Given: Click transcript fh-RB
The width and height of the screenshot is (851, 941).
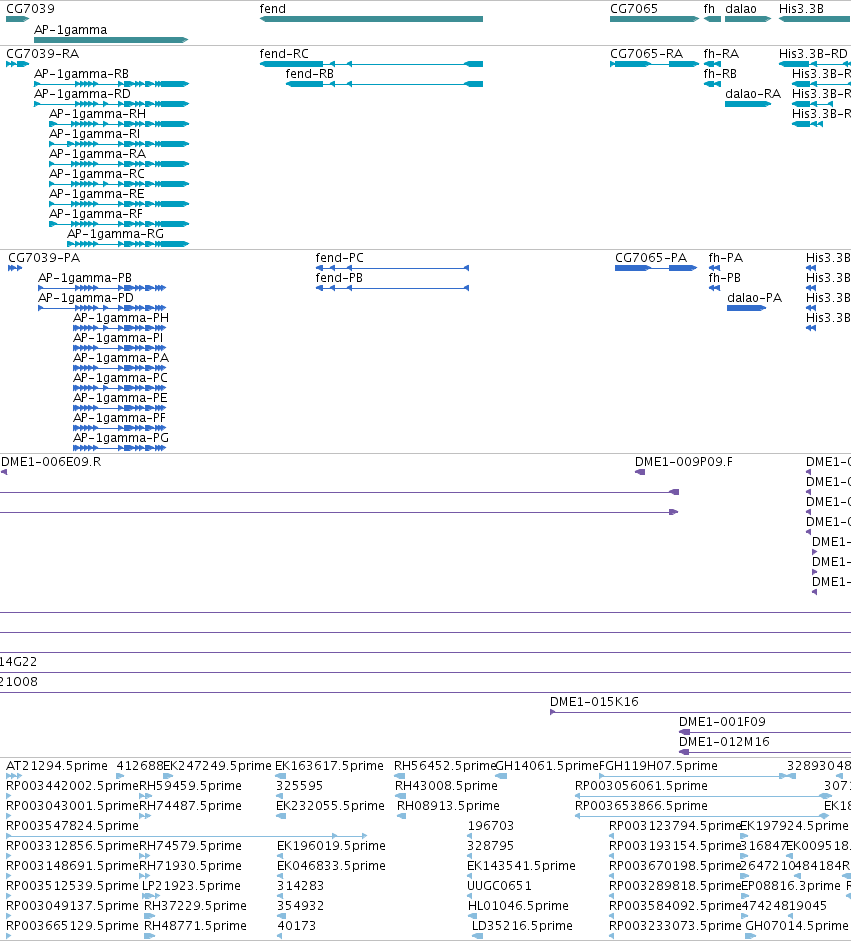Looking at the screenshot, I should (712, 84).
